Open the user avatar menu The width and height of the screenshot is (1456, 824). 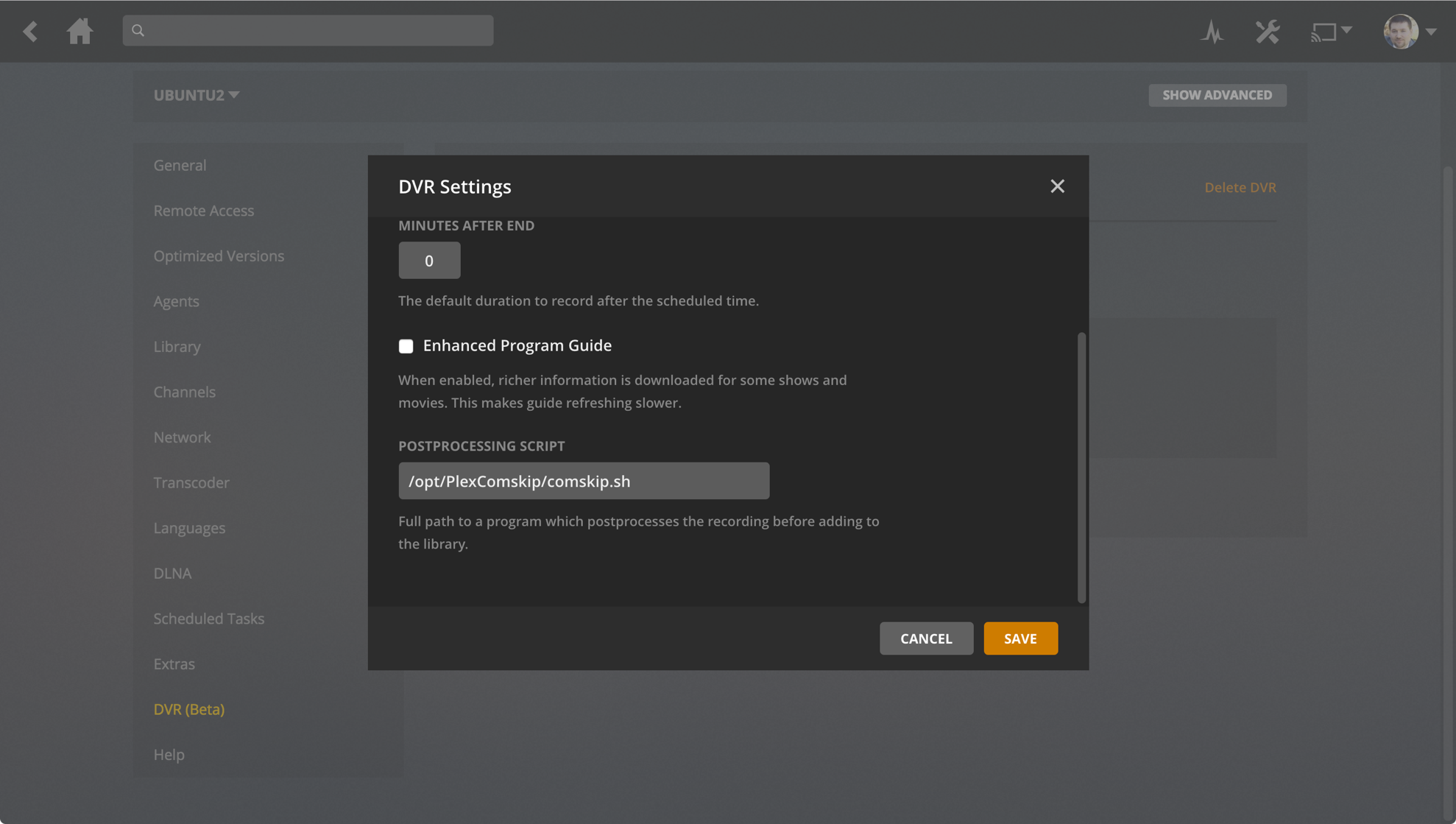pos(1400,32)
